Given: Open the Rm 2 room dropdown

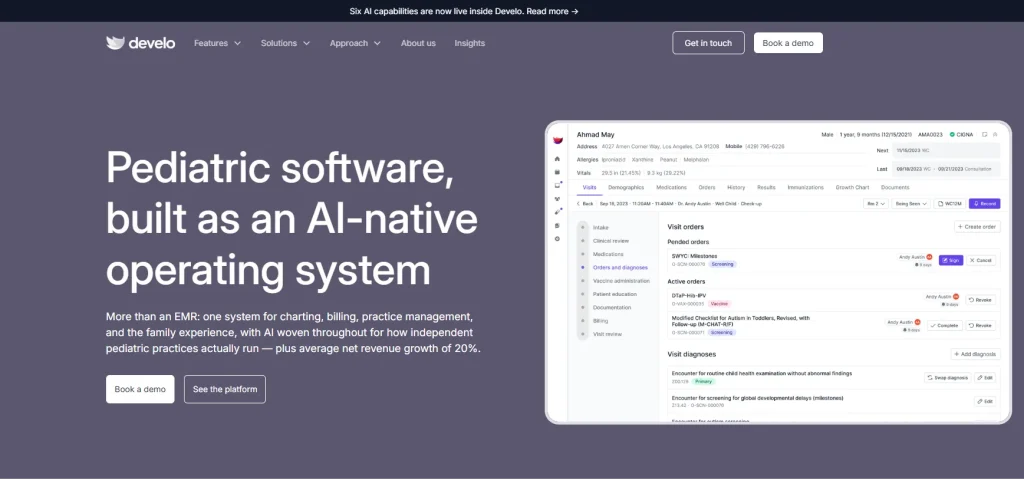Looking at the screenshot, I should point(875,204).
